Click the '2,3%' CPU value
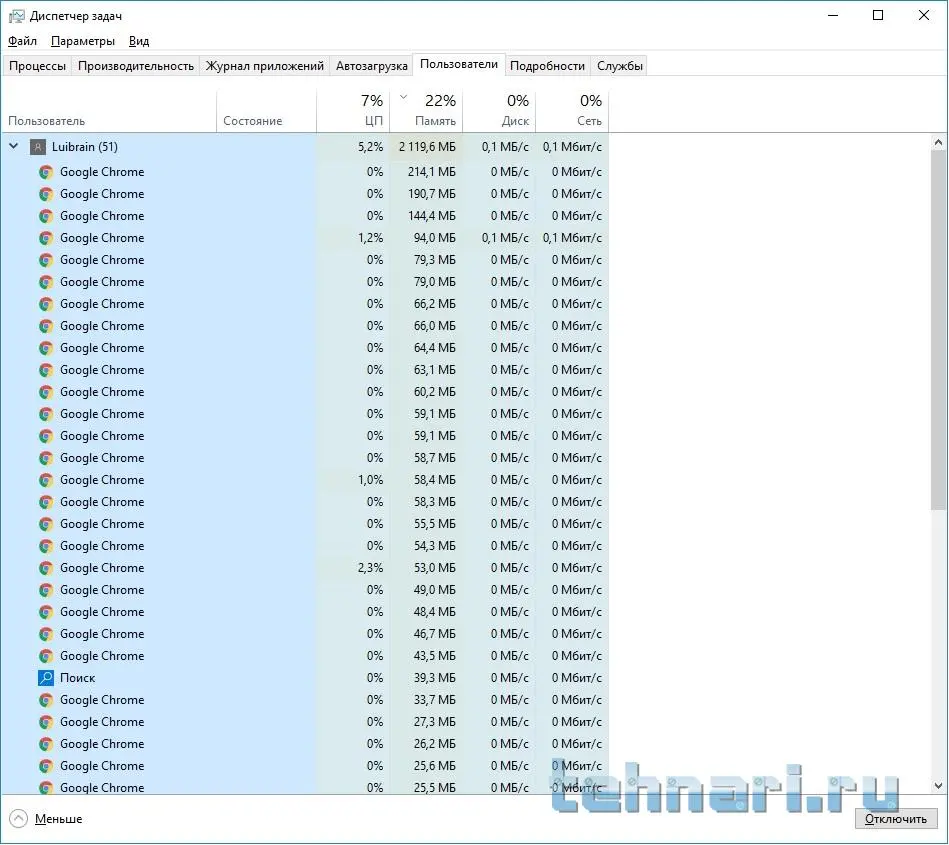The image size is (949, 845). [x=370, y=568]
